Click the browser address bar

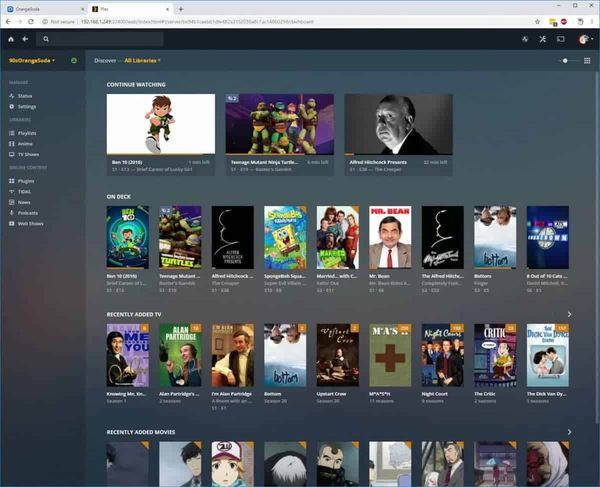[x=287, y=22]
